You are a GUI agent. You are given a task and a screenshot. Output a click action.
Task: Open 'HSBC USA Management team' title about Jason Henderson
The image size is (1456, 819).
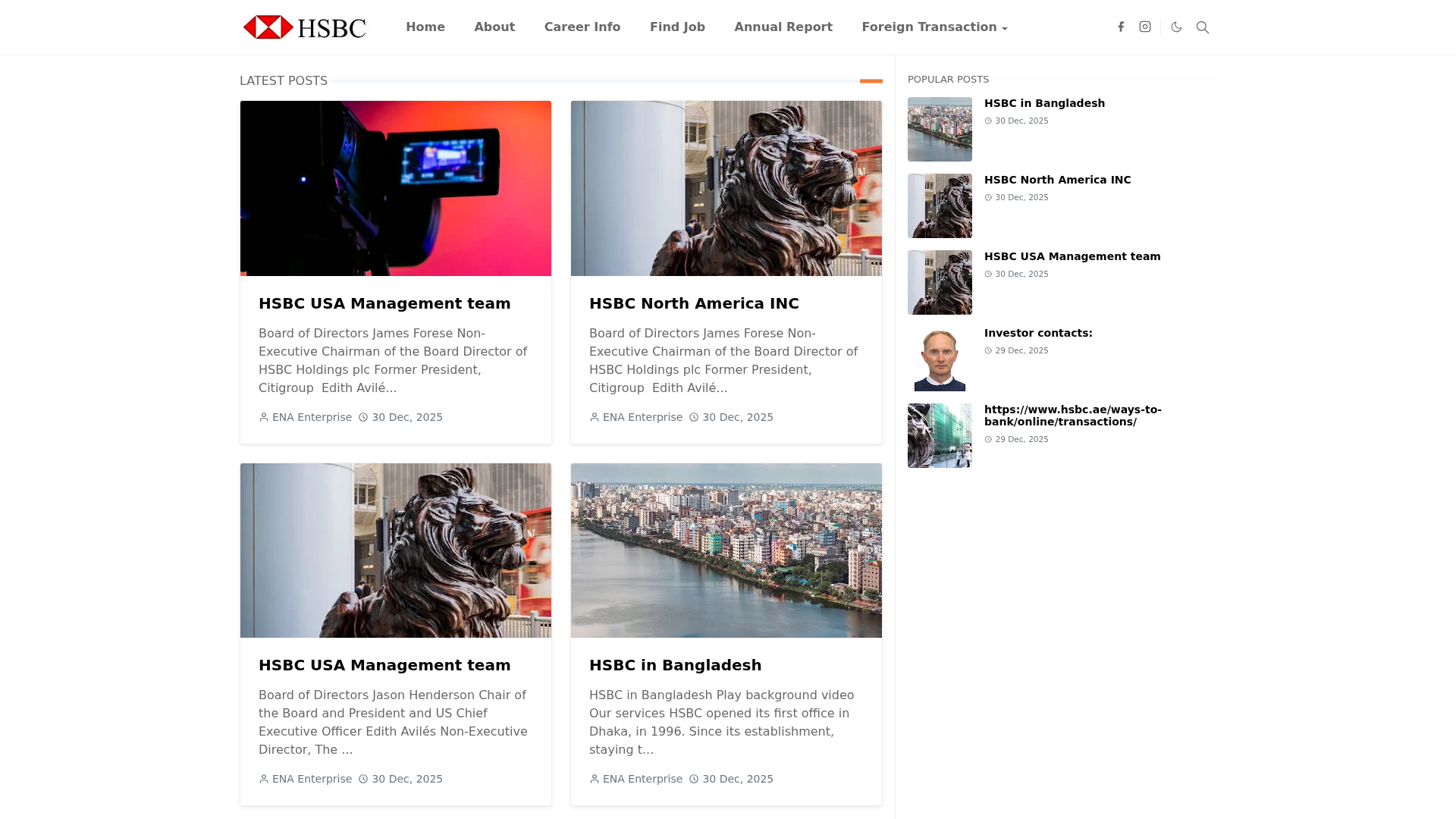tap(384, 665)
